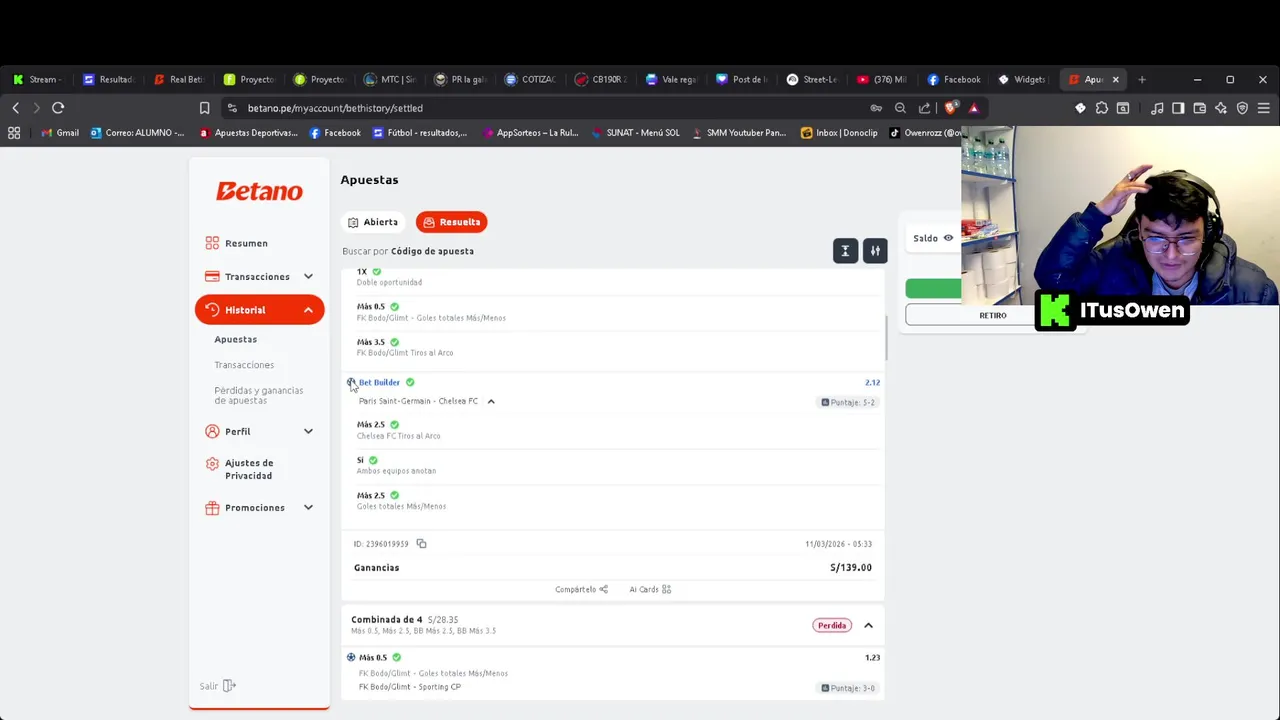Viewport: 1280px width, 720px height.
Task: Copy the bet ID 2396019959
Action: coord(421,544)
